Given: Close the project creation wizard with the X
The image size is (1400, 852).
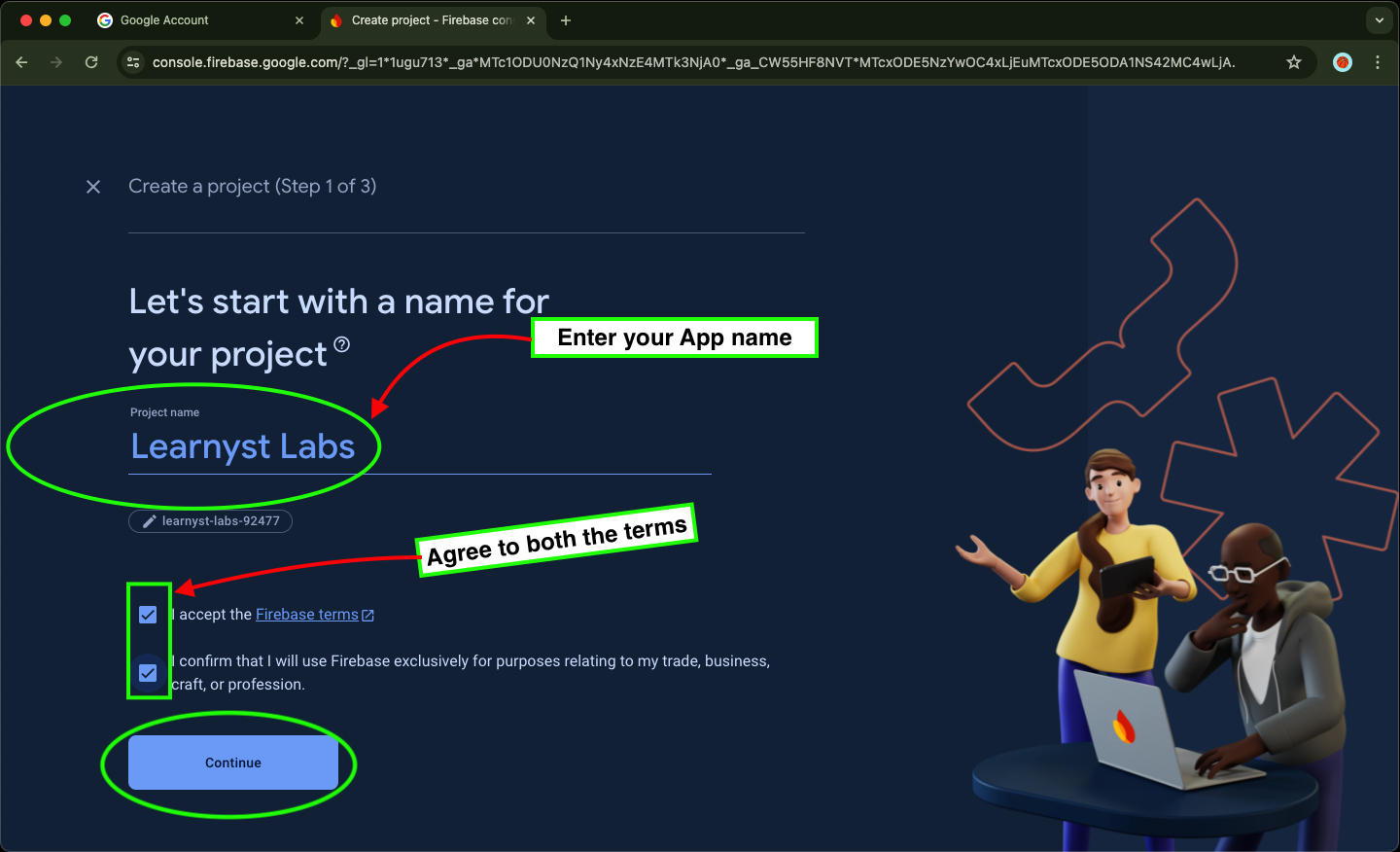Looking at the screenshot, I should point(92,186).
